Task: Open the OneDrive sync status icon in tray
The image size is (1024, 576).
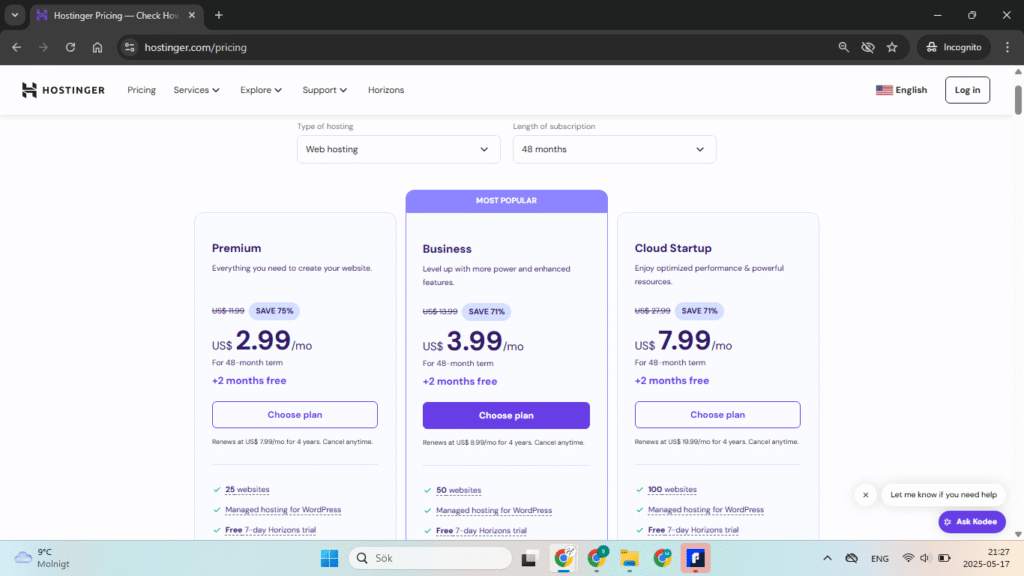Action: 852,558
